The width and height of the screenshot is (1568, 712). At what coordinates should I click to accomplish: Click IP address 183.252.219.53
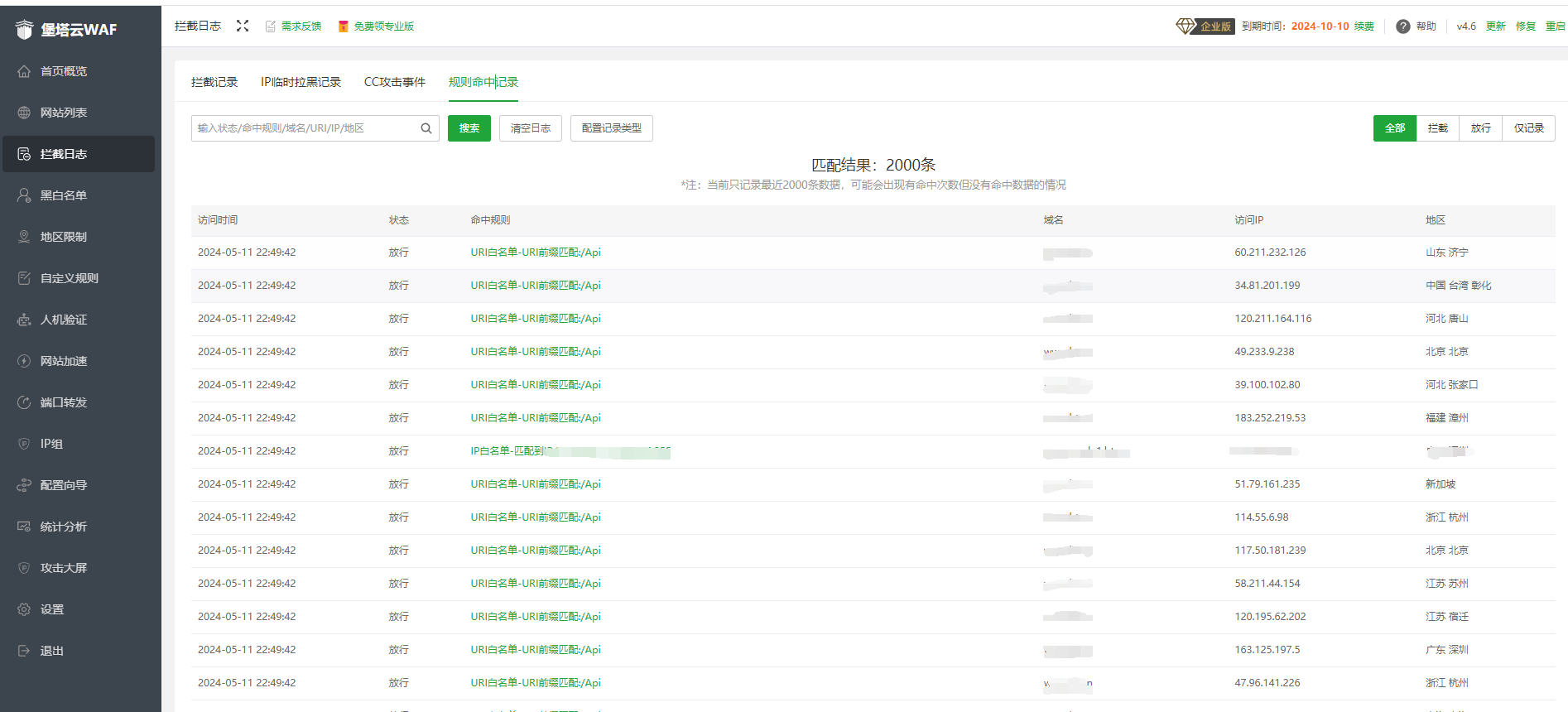tap(1270, 418)
